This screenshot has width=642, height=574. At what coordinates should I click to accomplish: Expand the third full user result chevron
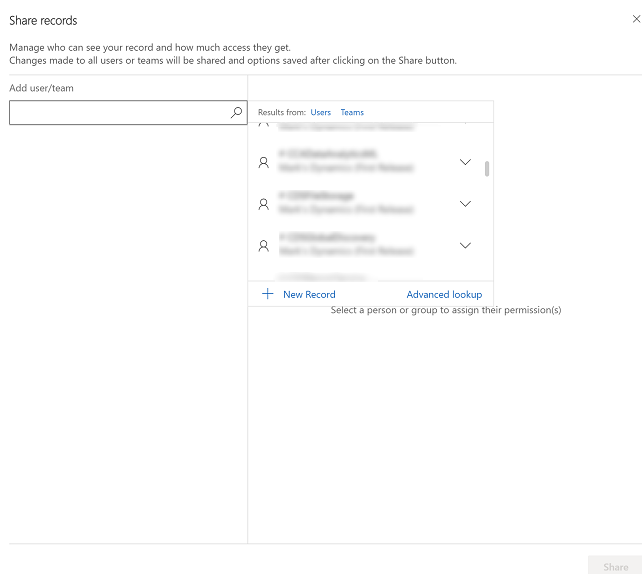pyautogui.click(x=465, y=246)
